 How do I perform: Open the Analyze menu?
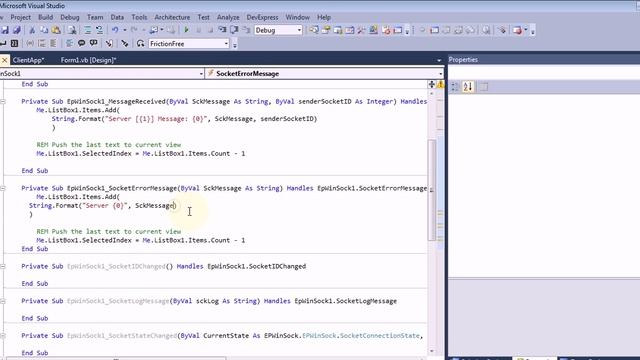tap(228, 18)
